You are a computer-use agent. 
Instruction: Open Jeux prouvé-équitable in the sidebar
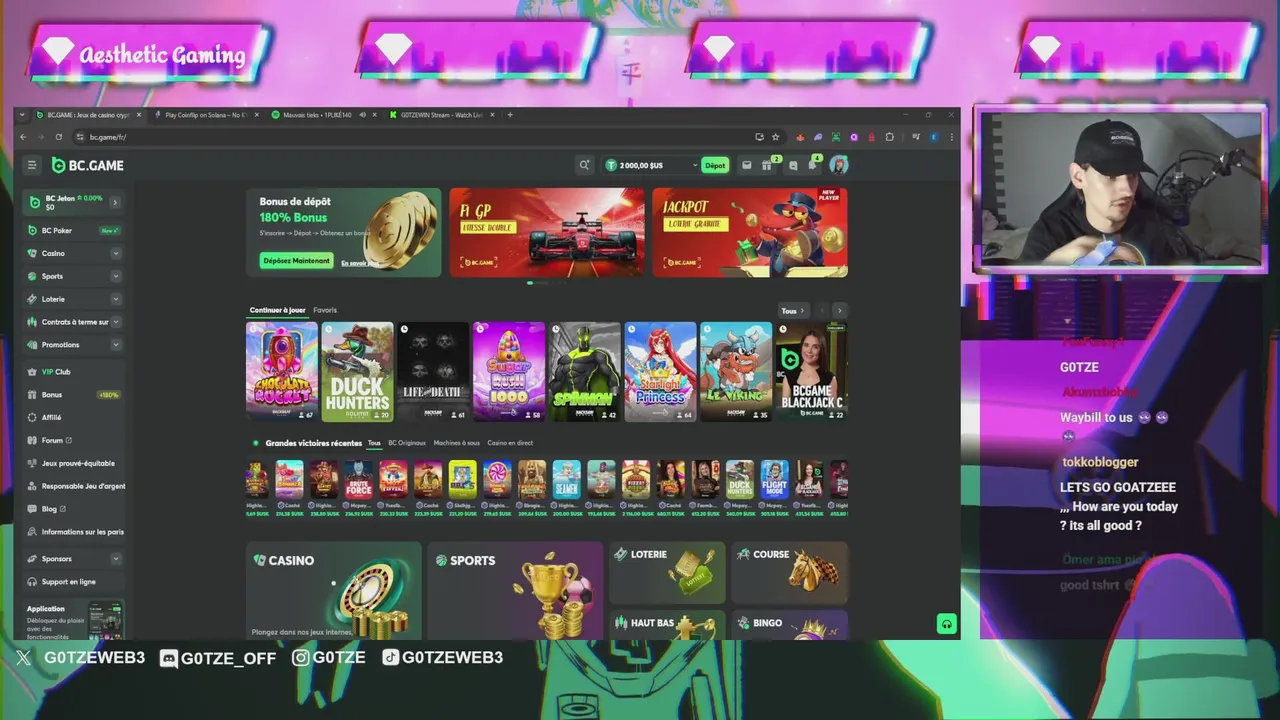pos(74,463)
